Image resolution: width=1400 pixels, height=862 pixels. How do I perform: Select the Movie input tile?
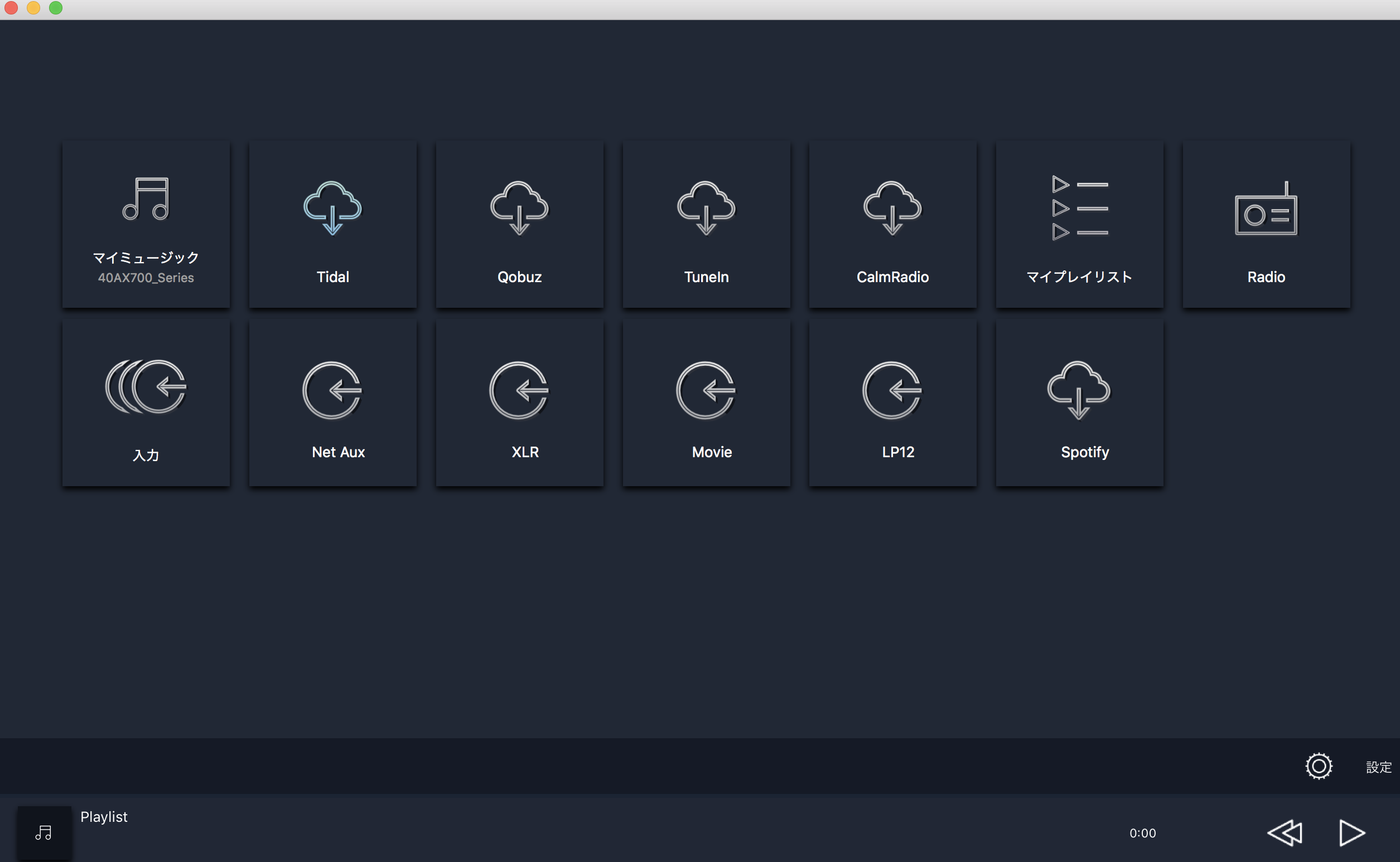click(x=706, y=403)
